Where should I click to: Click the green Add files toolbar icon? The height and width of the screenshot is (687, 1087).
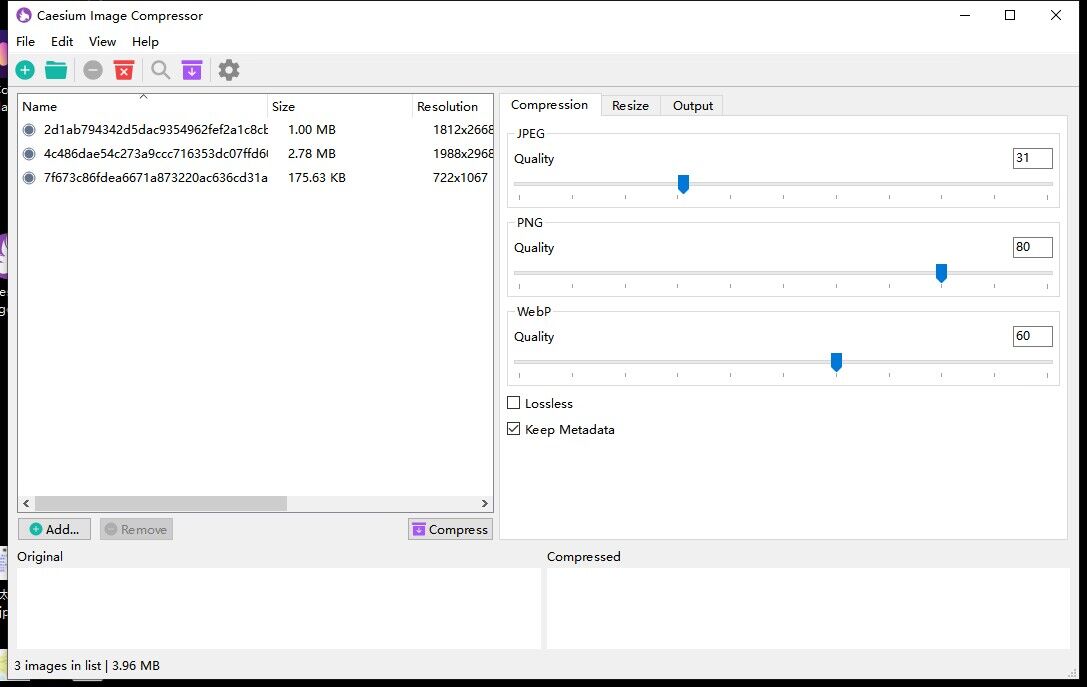[25, 70]
